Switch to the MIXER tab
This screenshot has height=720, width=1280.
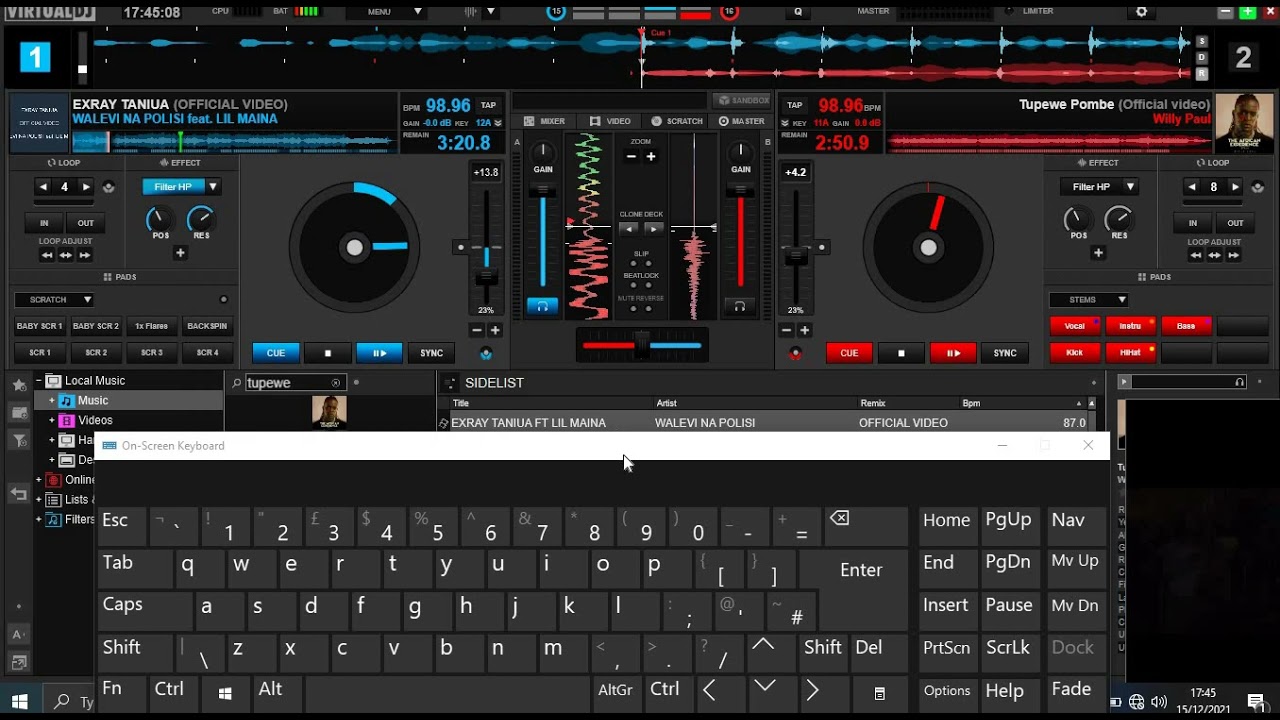pyautogui.click(x=545, y=121)
